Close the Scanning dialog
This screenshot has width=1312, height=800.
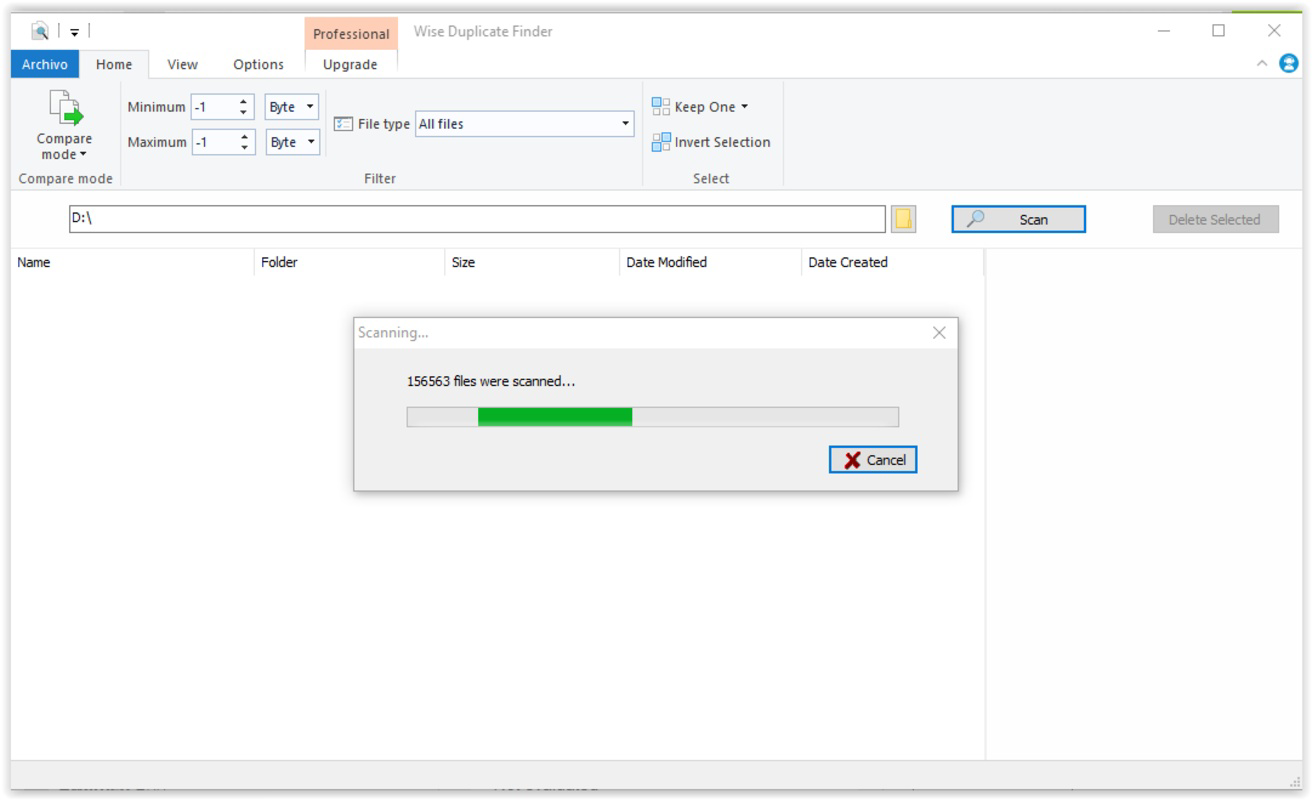tap(938, 333)
